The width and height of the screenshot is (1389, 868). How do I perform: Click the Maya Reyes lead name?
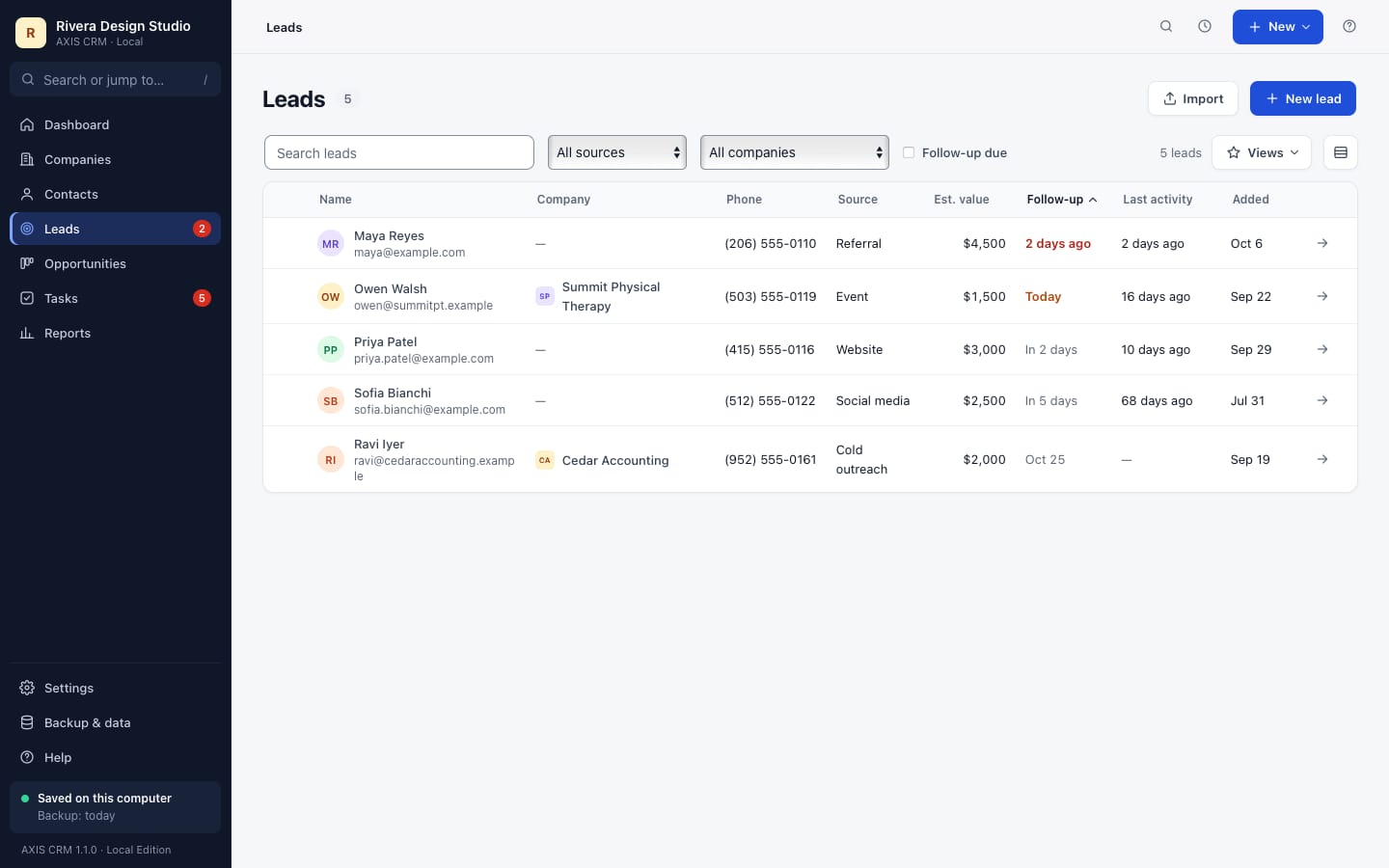coord(389,235)
